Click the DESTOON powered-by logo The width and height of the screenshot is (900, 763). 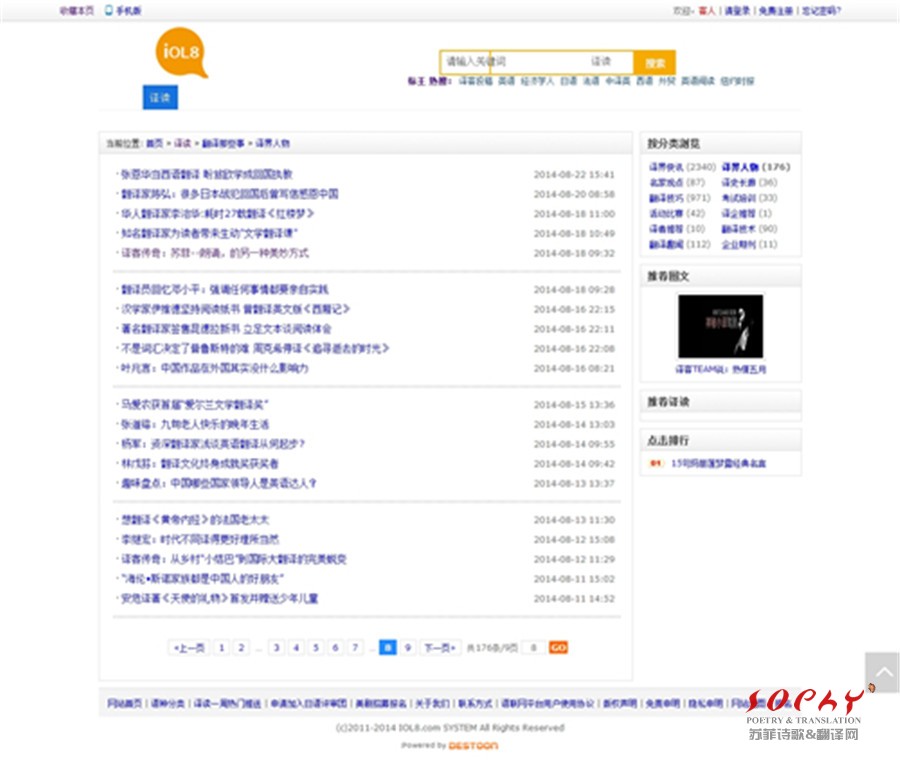472,745
